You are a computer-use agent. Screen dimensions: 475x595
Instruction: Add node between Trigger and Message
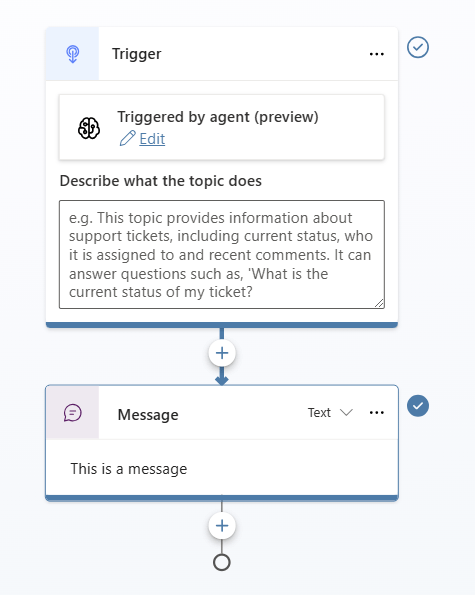click(222, 353)
